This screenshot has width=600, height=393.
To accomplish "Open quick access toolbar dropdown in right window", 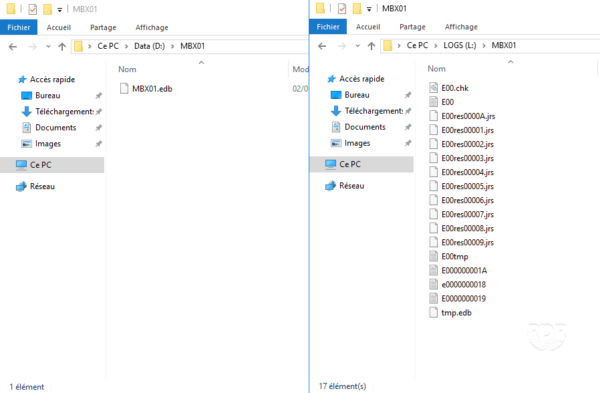I will click(369, 9).
